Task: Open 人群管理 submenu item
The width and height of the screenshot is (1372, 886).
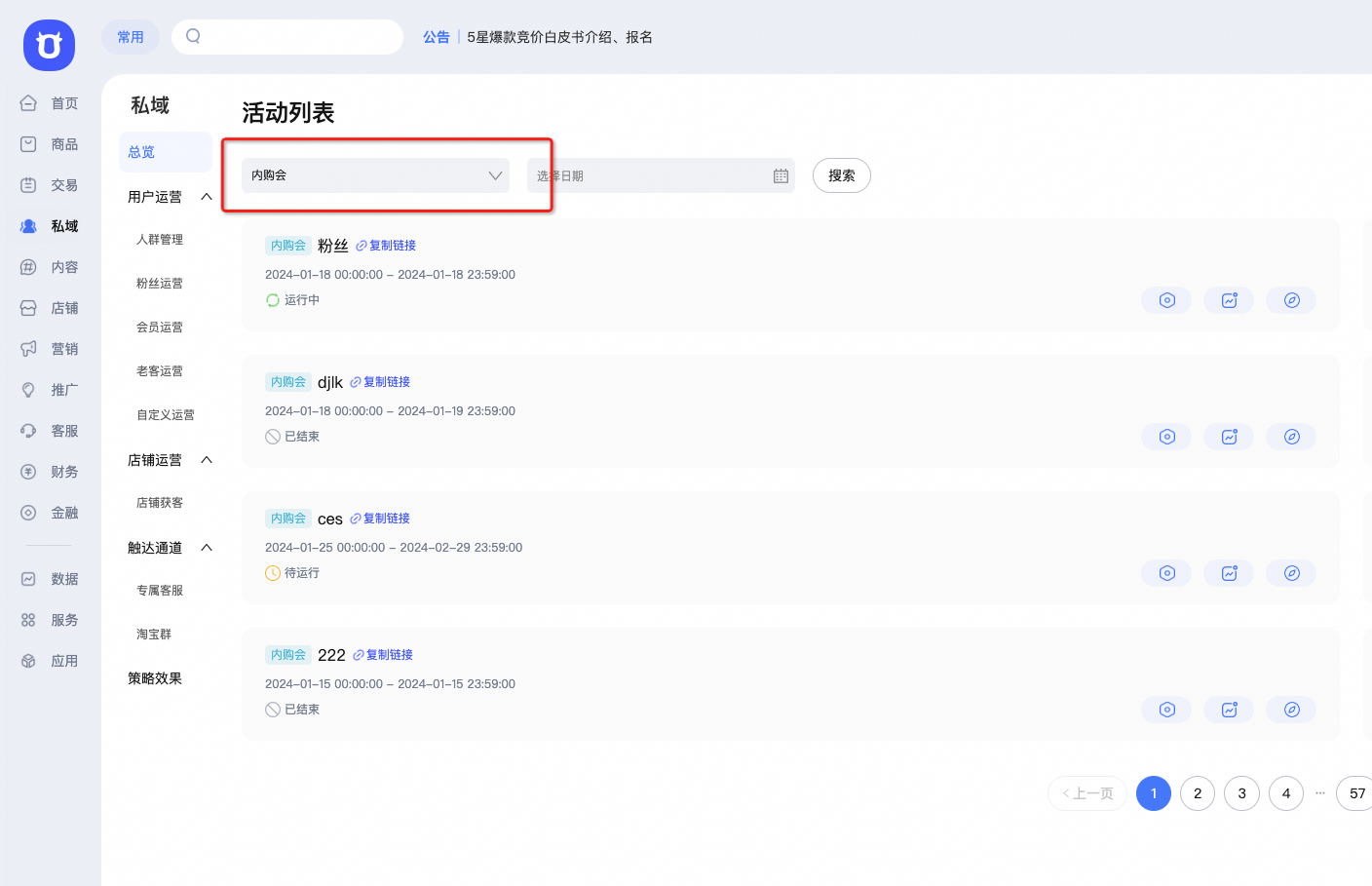Action: tap(160, 240)
